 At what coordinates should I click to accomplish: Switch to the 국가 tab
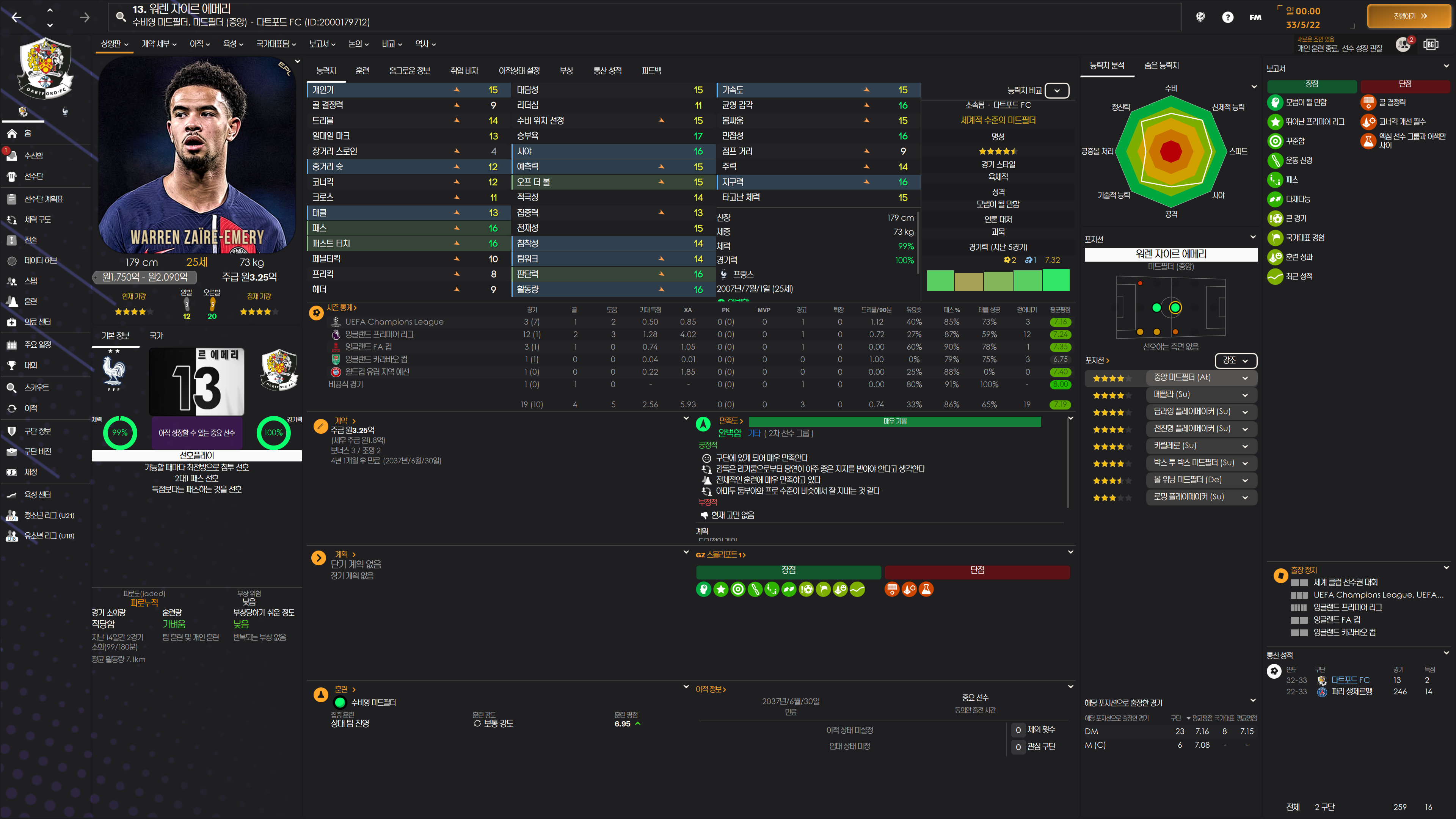pos(156,336)
